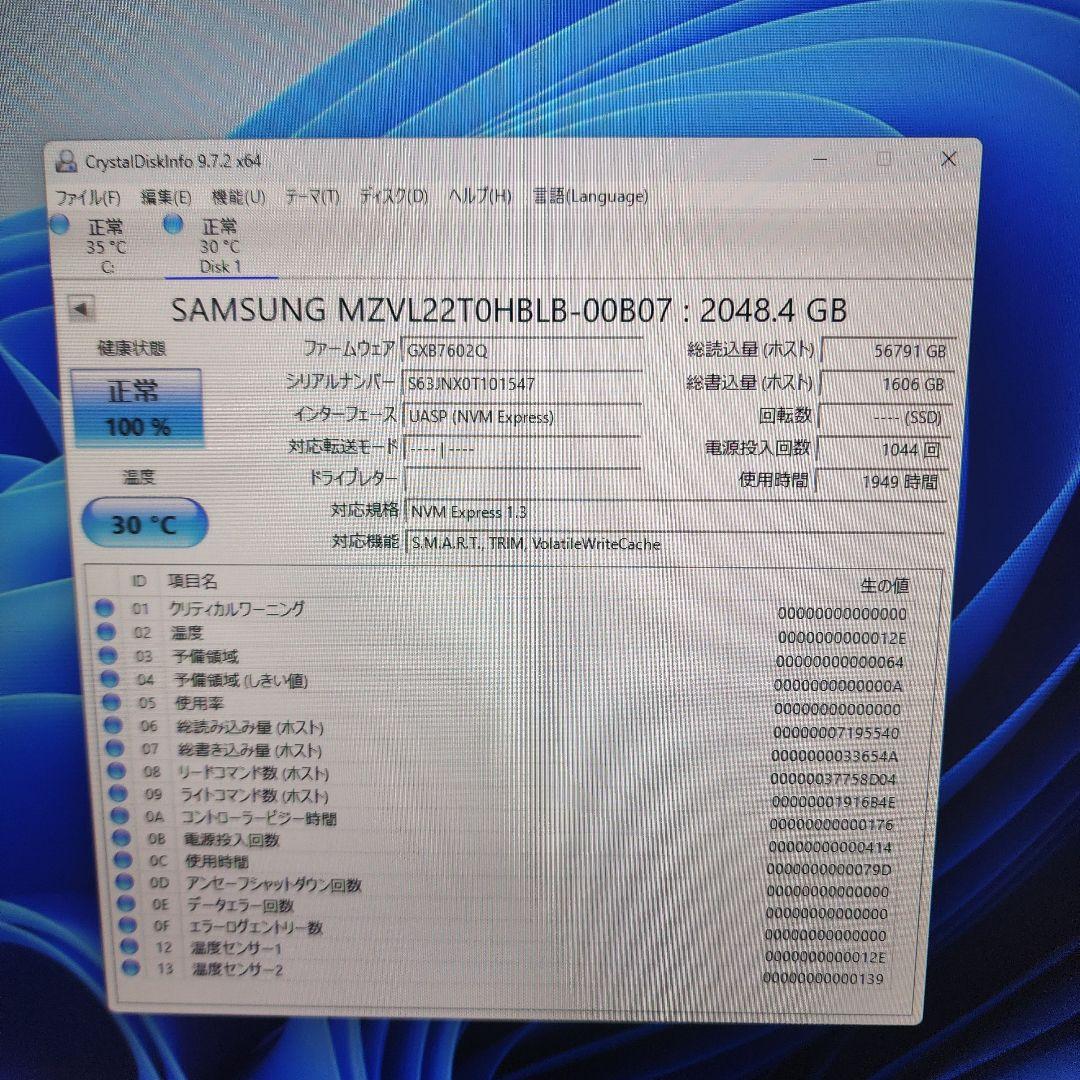Click the CrystalDiskInfo icon in the title bar

[x=66, y=159]
